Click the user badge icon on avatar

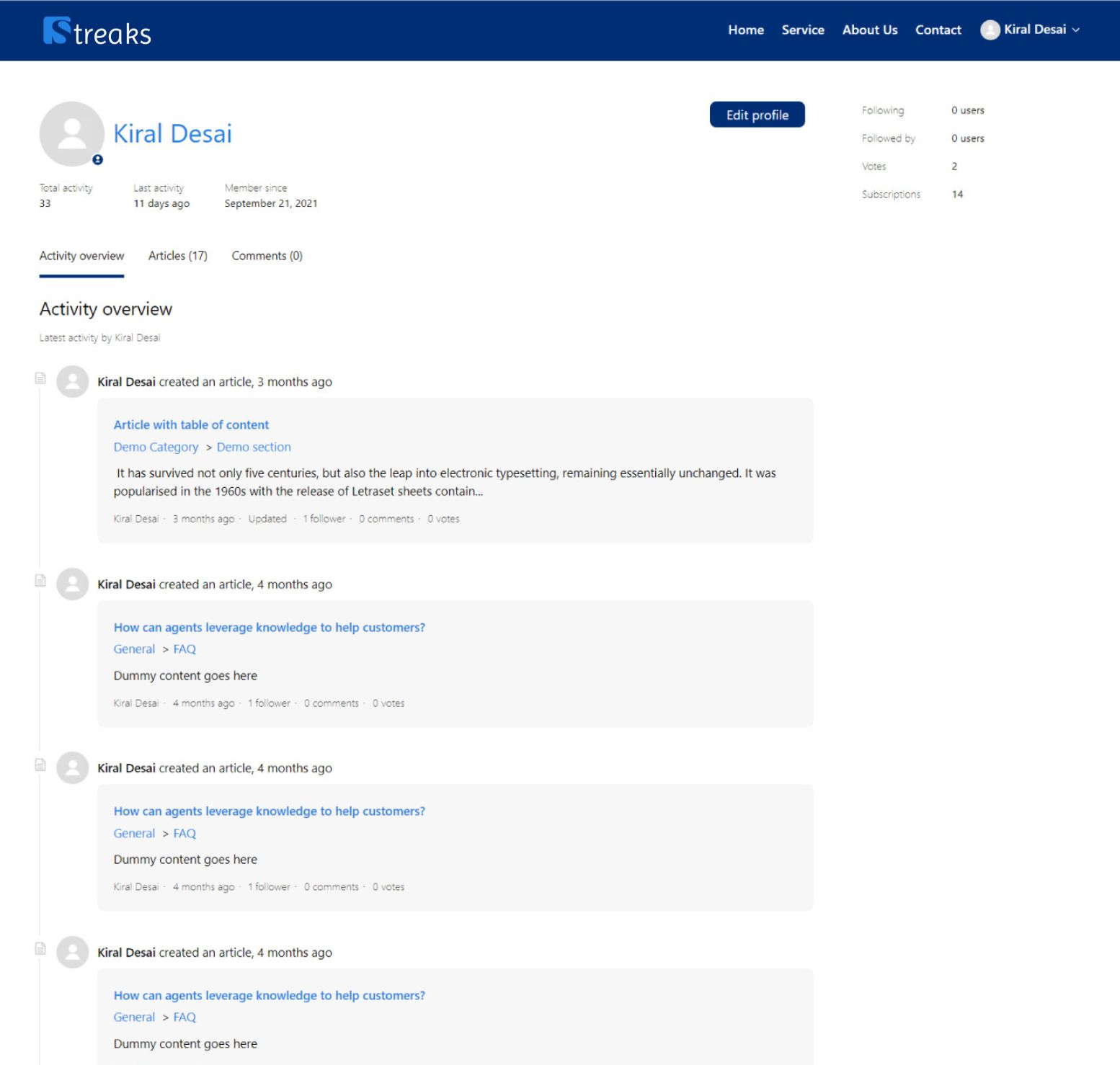point(98,160)
